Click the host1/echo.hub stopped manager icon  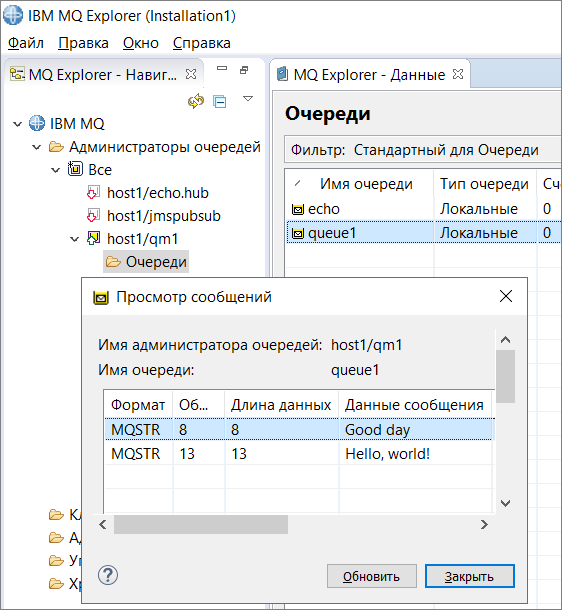coord(92,192)
